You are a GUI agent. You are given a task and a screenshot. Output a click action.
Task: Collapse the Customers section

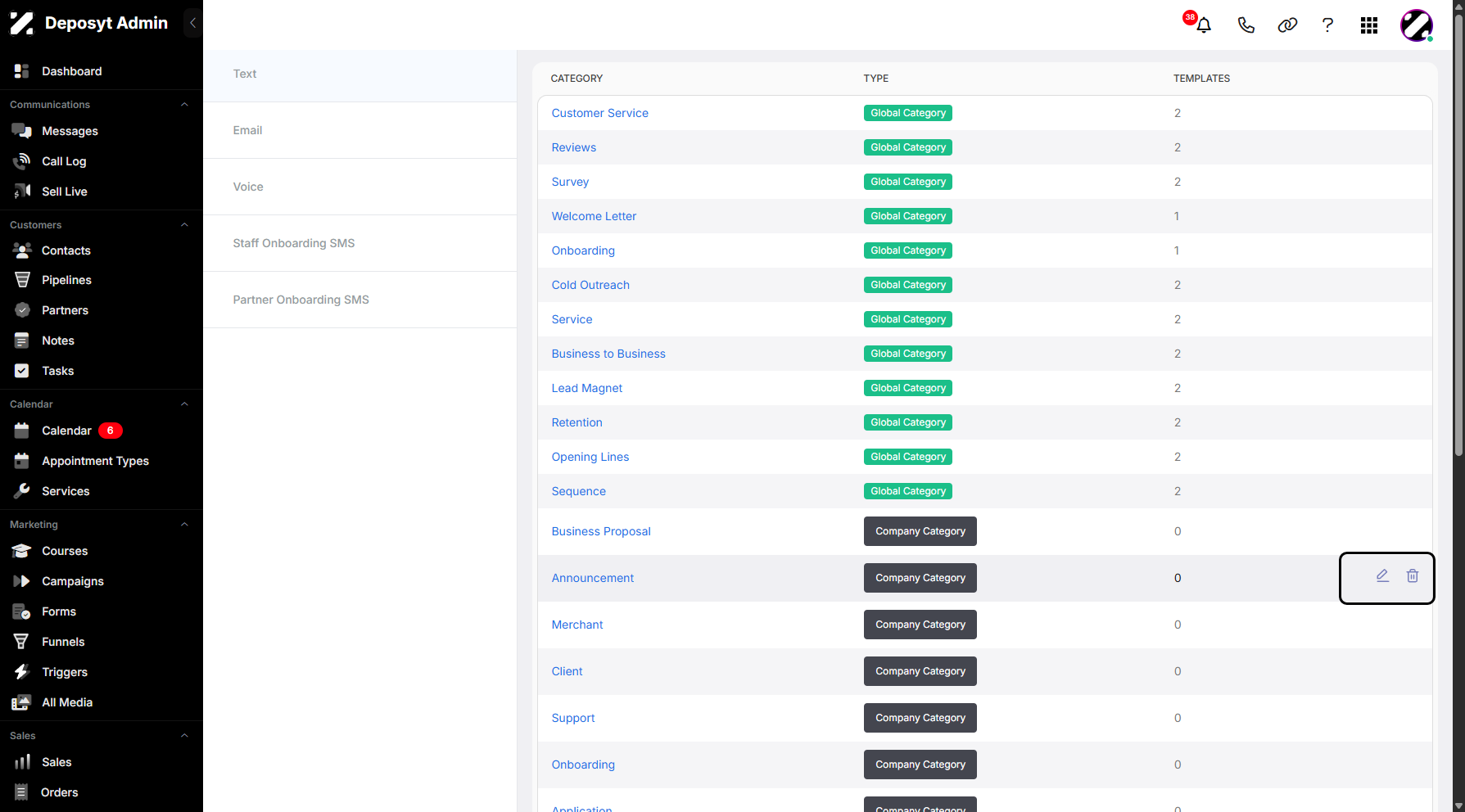click(x=184, y=225)
